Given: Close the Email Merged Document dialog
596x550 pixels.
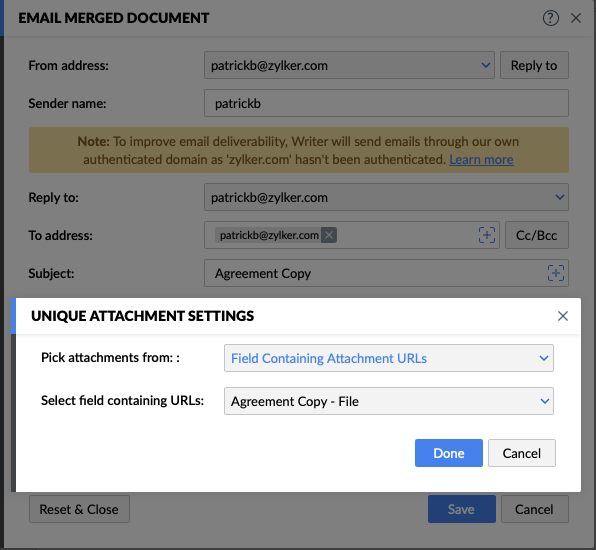Looking at the screenshot, I should pos(576,18).
